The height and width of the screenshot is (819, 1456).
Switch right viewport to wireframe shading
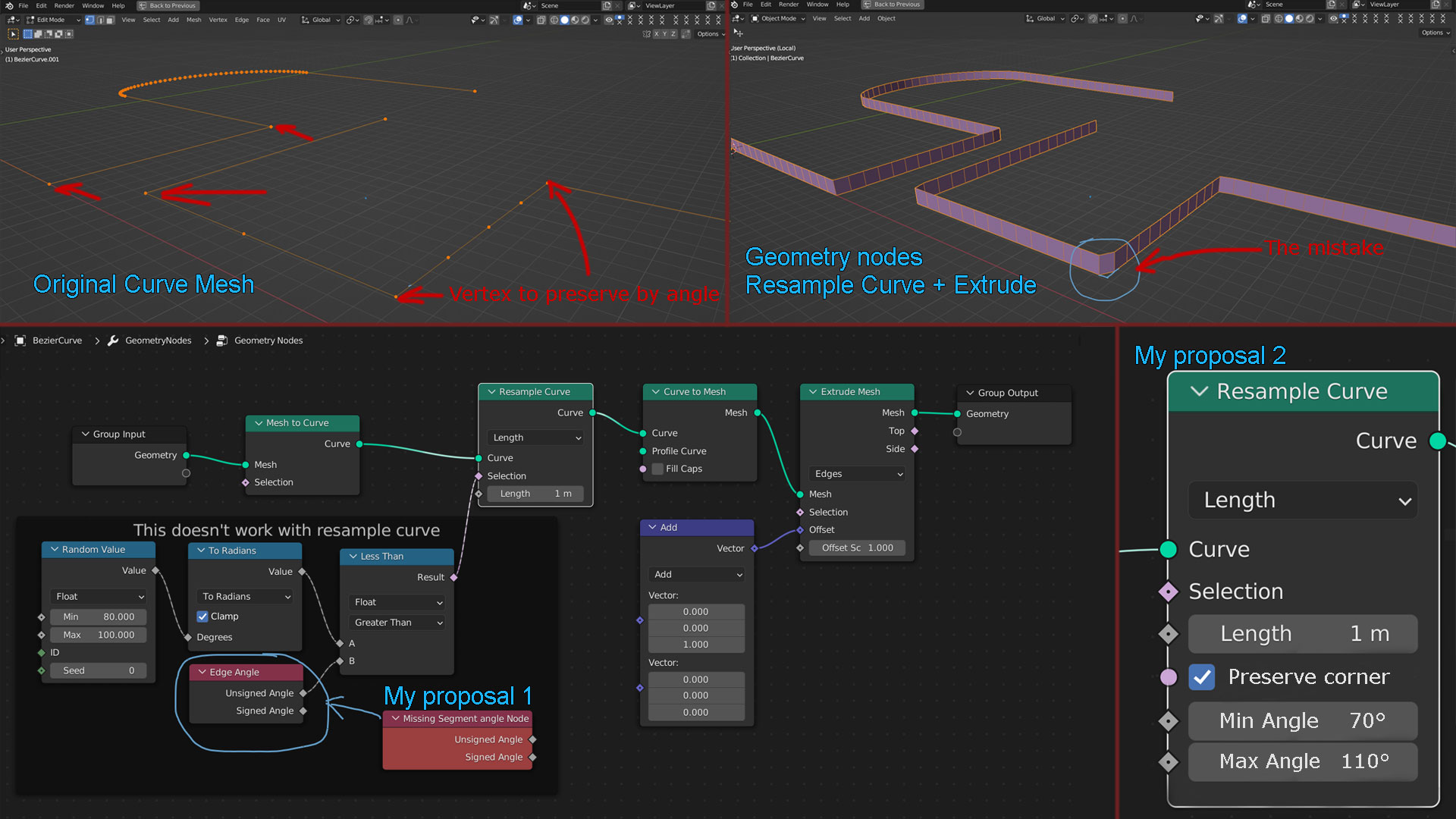pyautogui.click(x=1279, y=18)
